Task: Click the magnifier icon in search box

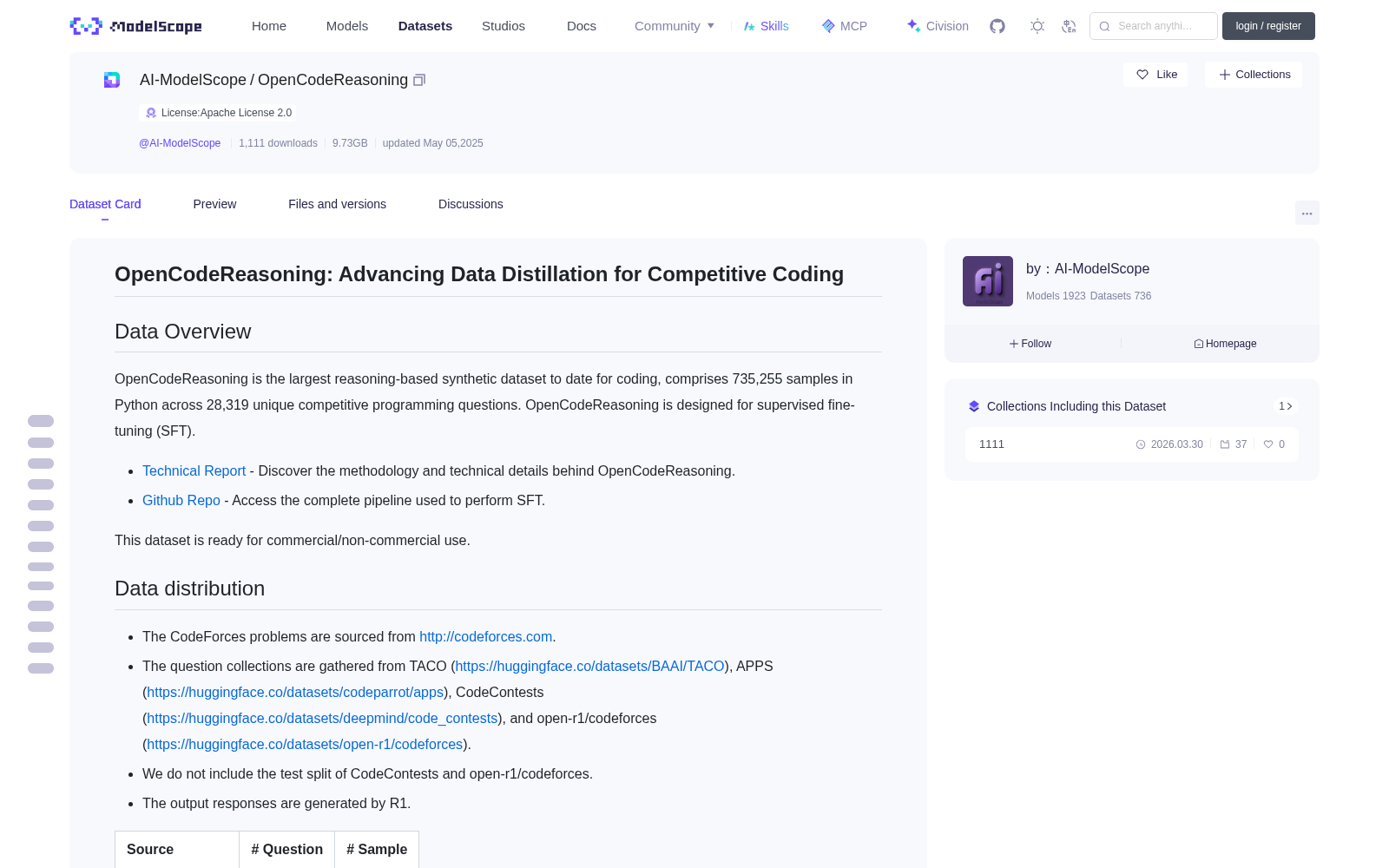Action: [1104, 26]
